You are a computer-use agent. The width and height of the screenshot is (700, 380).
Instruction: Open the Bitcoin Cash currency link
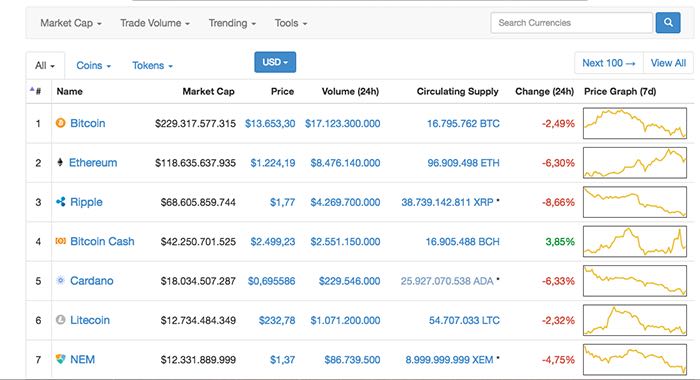click(x=102, y=242)
